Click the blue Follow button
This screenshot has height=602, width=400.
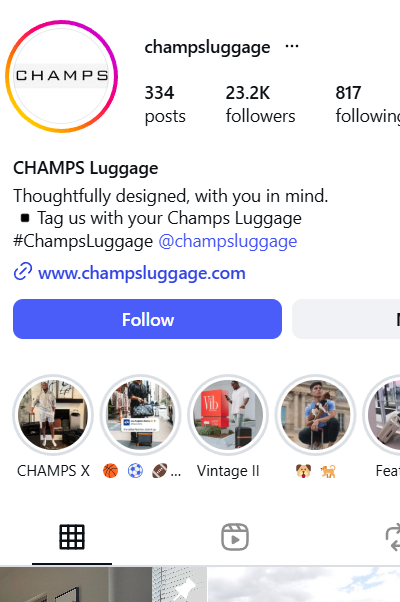click(x=147, y=319)
